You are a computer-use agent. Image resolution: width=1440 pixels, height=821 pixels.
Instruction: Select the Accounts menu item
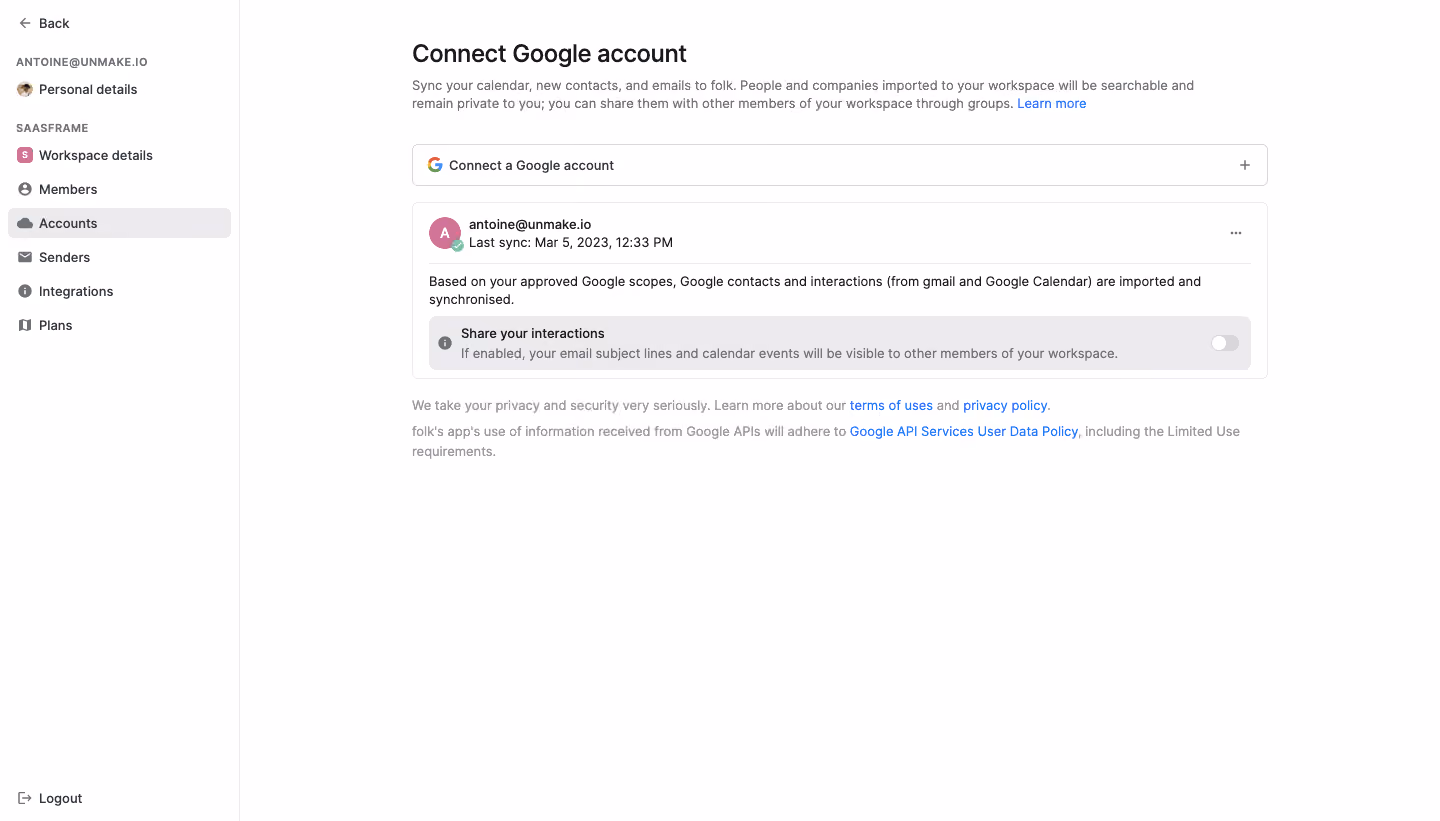click(x=119, y=223)
